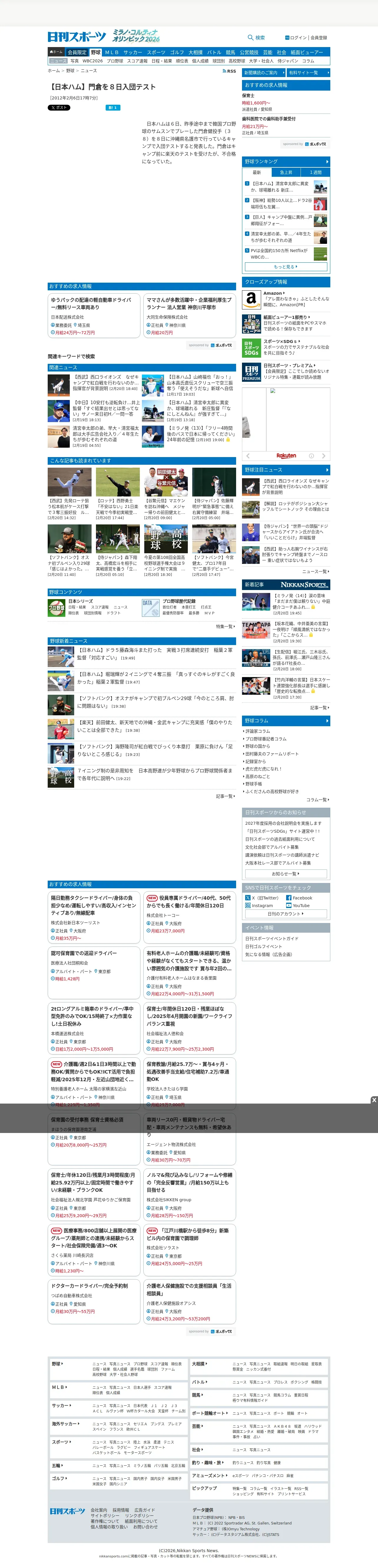The height and width of the screenshot is (1568, 378).
Task: Click the ホーム icon in navigation bar
Action: [56, 52]
